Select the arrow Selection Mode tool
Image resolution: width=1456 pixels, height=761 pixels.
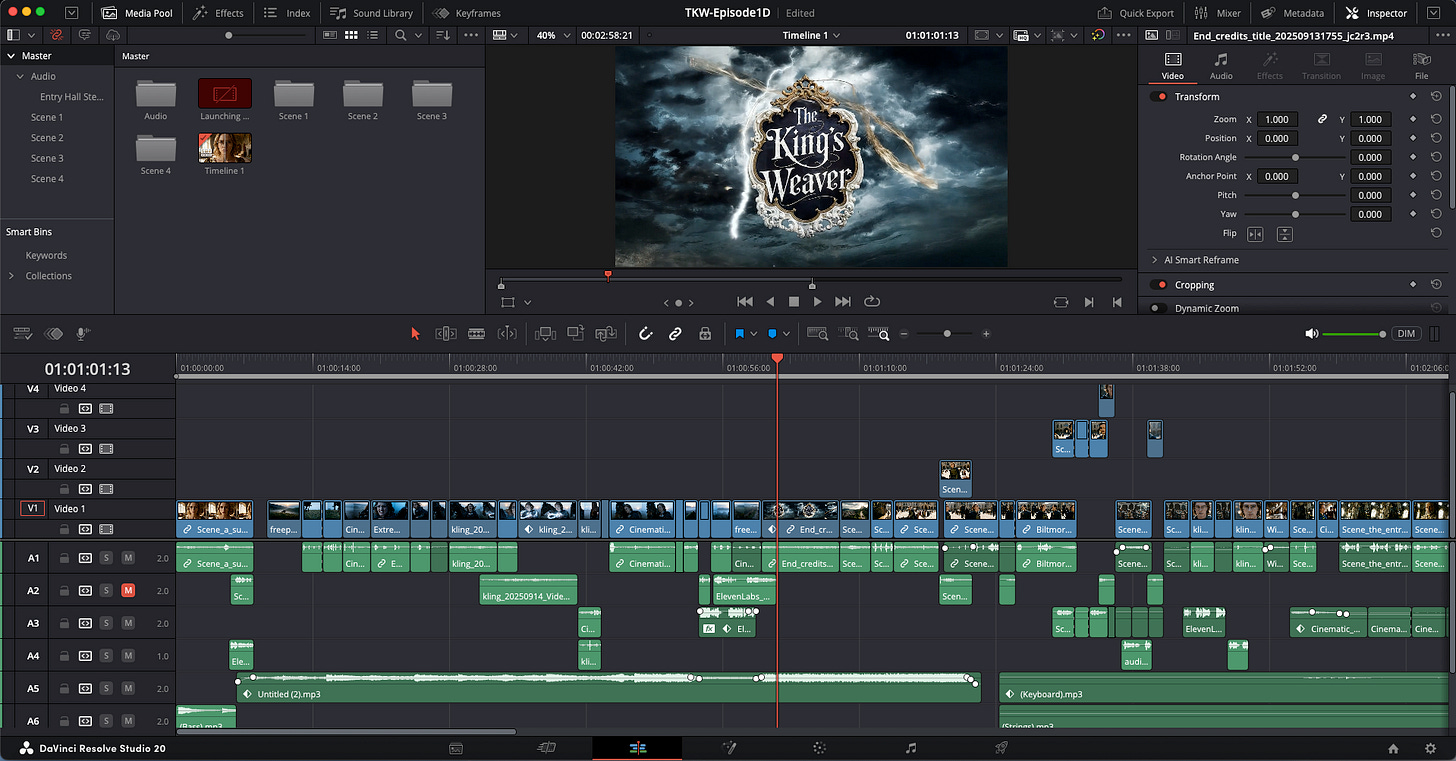pos(416,334)
